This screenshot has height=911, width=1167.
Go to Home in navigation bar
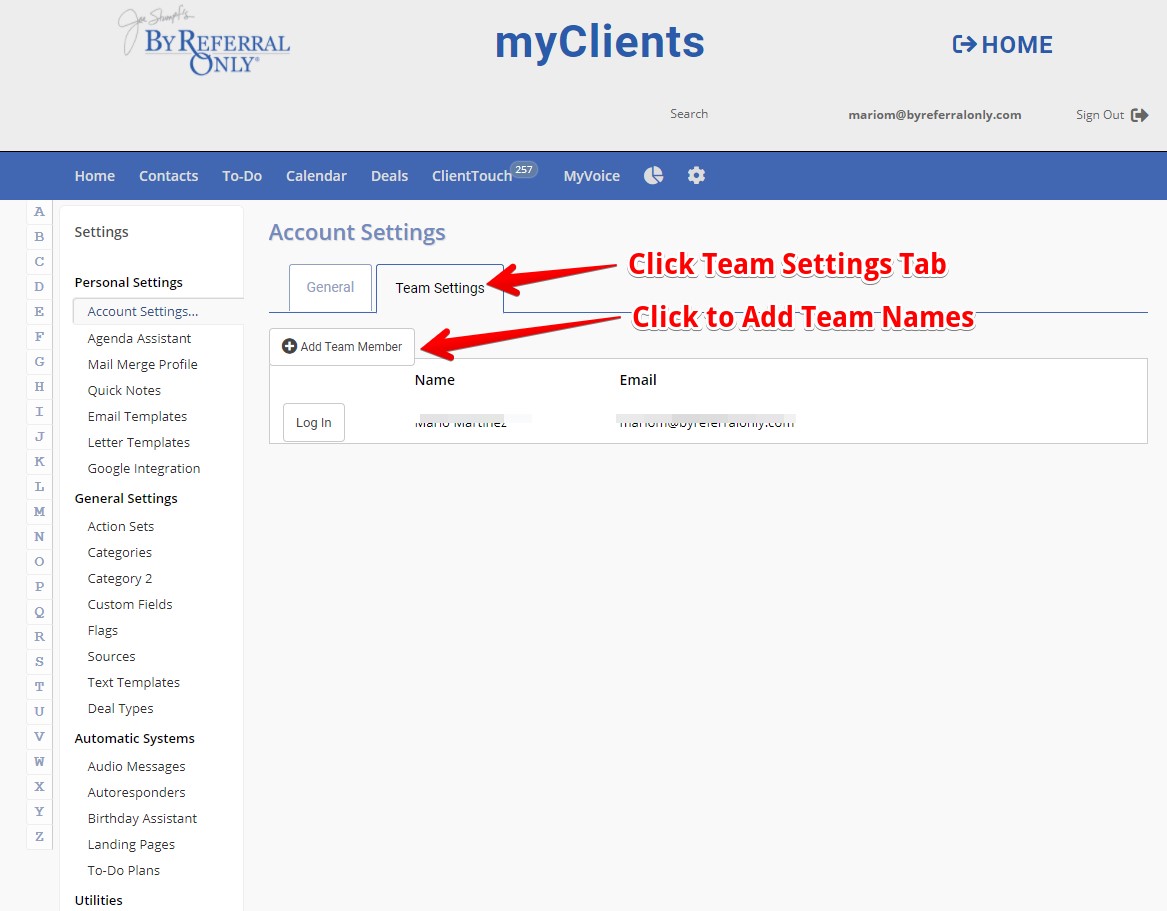coord(95,176)
